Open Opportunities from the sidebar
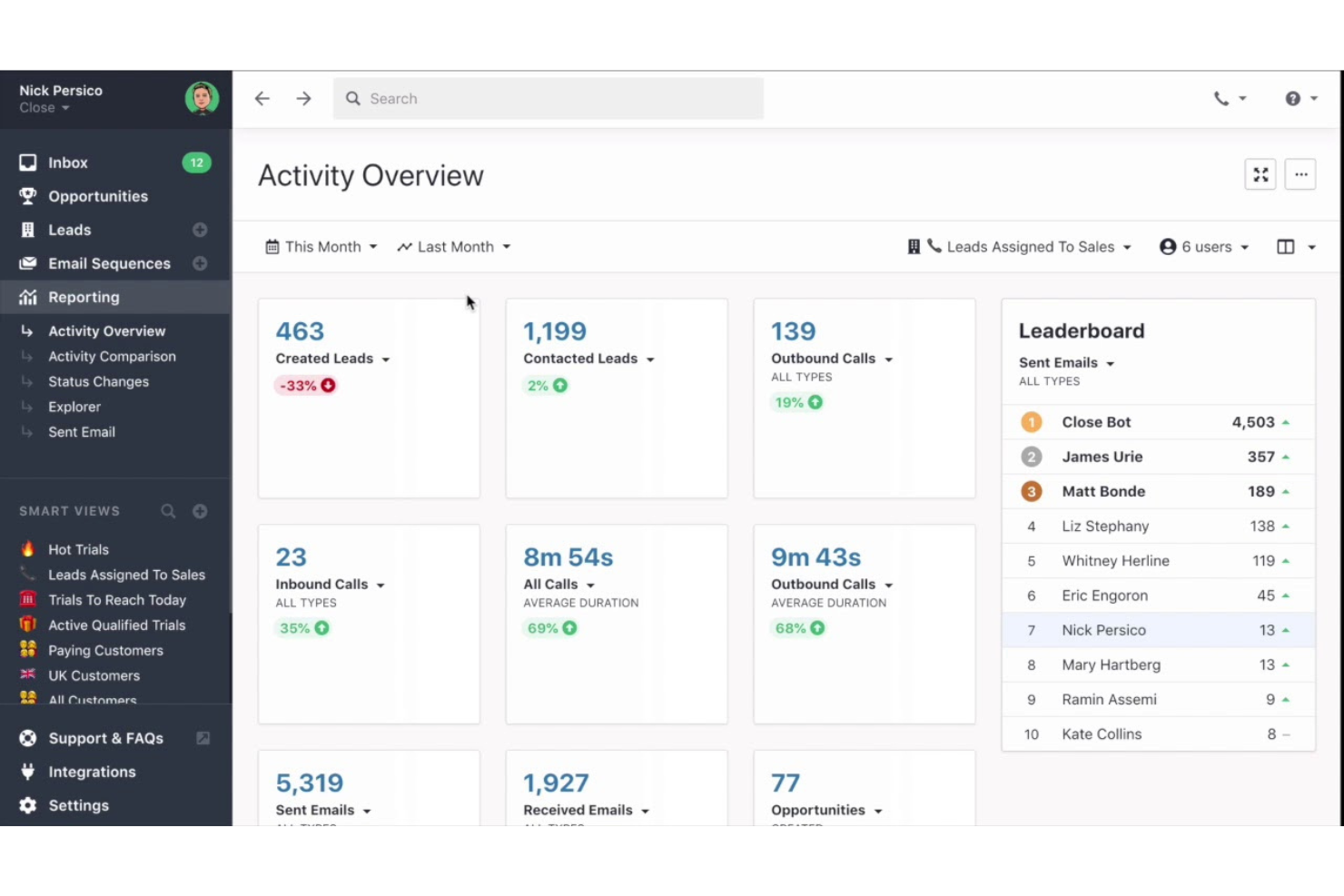Screen dimensions: 1344x896 pos(97,196)
